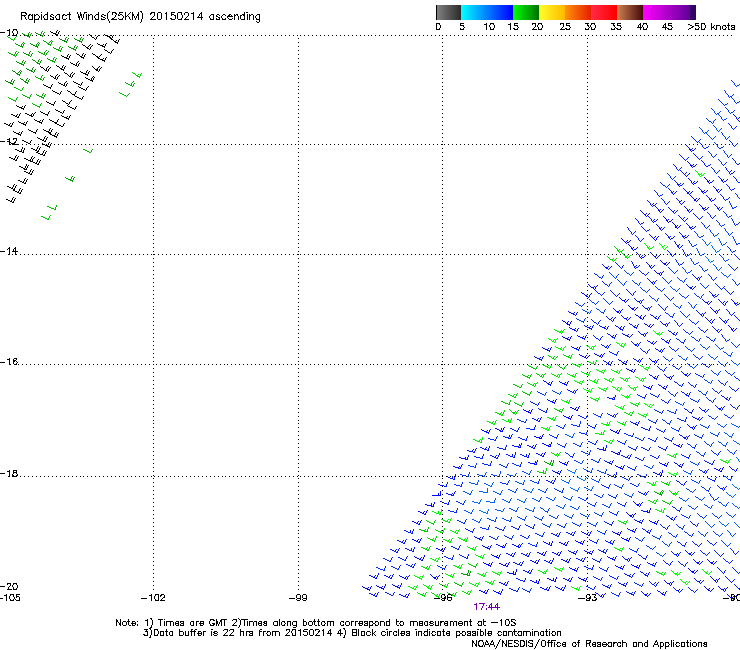Choose the magenta 40–45 knots legend segment
Viewport: 740px width, 650px height.
[x=656, y=12]
